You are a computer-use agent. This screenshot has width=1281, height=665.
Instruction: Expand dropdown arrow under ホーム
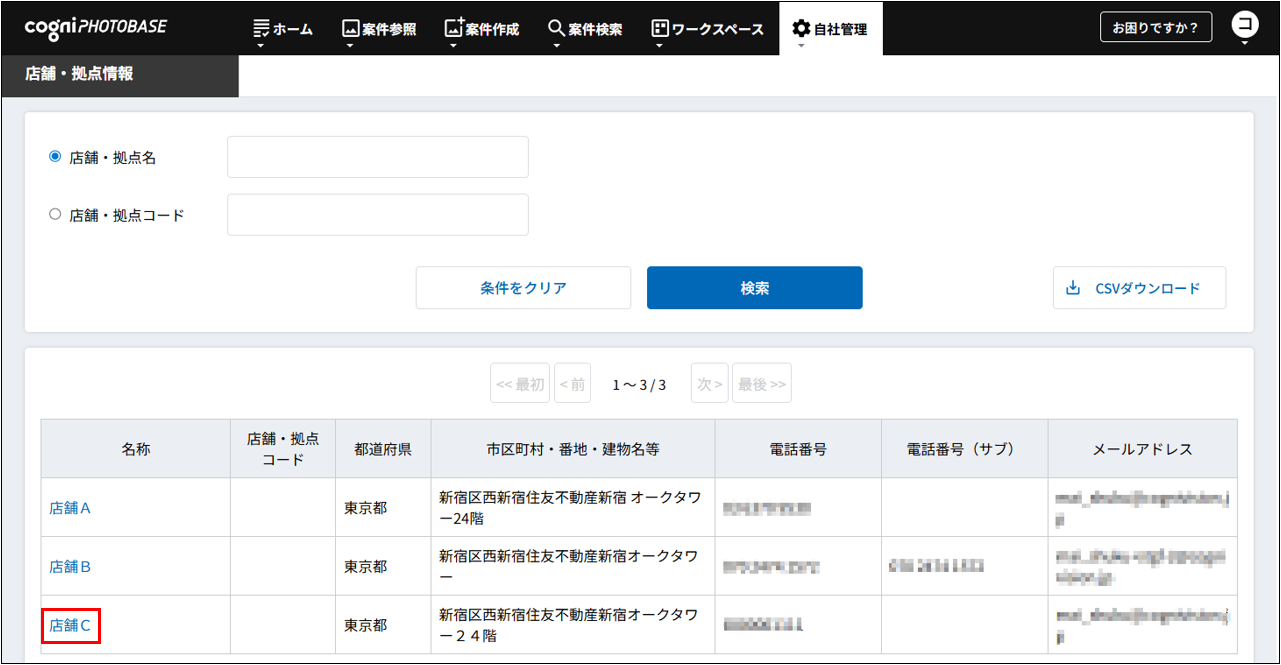tap(261, 45)
